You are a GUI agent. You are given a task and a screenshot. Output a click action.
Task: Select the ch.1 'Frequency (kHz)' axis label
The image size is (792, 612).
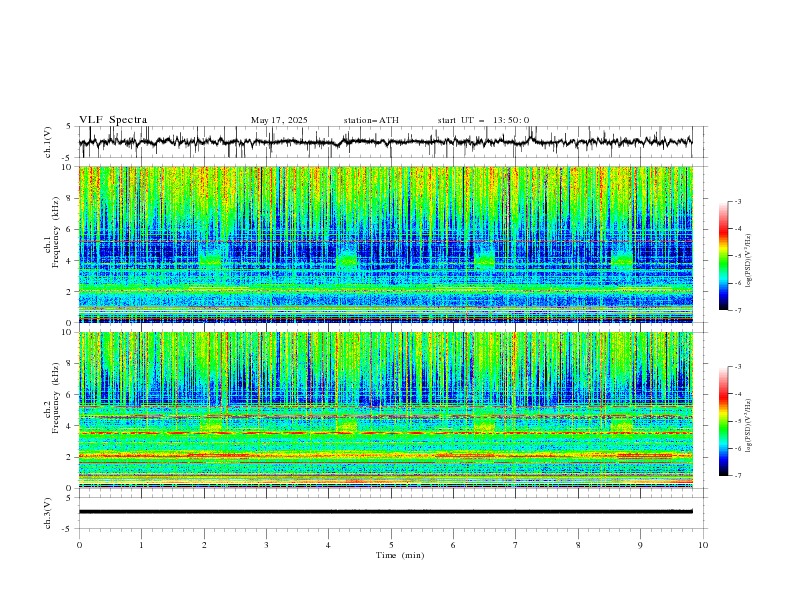coord(56,233)
